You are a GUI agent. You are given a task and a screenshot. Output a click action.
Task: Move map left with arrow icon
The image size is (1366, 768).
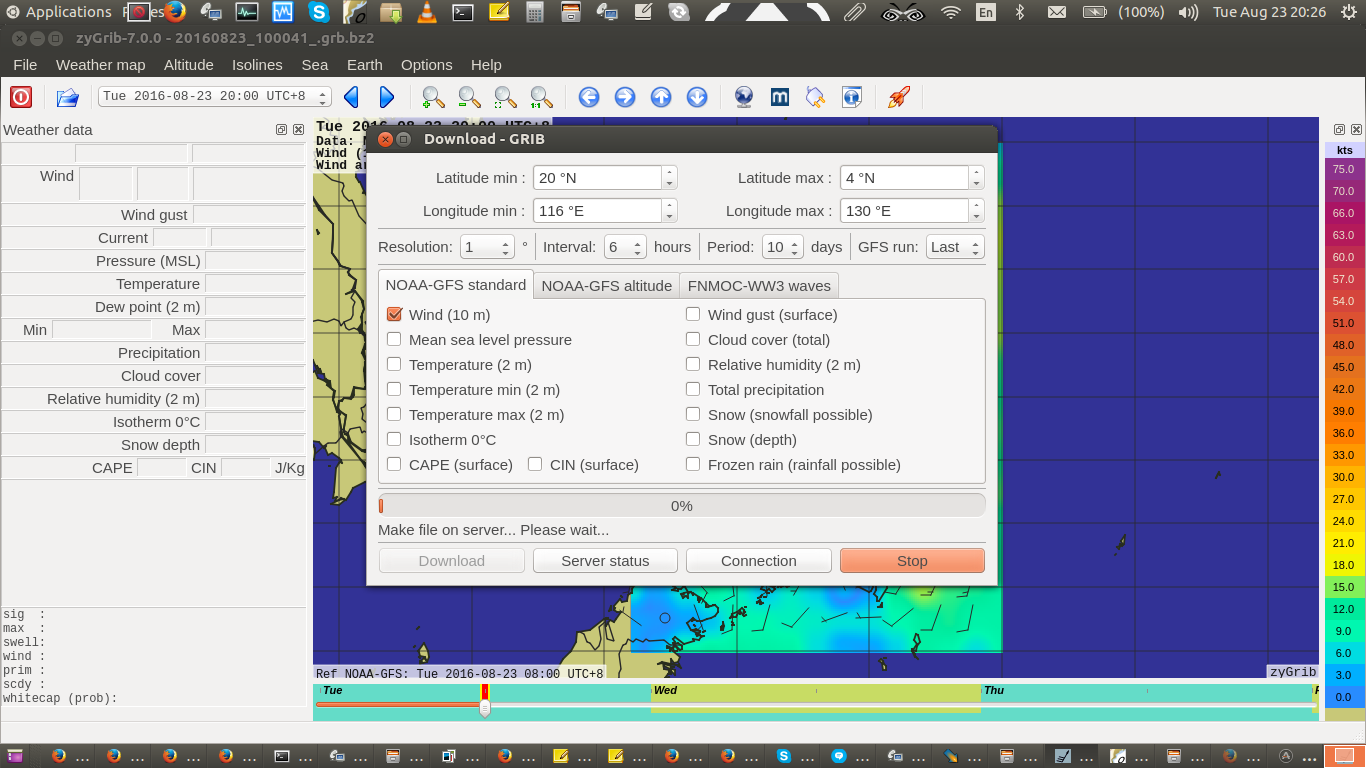pos(589,97)
